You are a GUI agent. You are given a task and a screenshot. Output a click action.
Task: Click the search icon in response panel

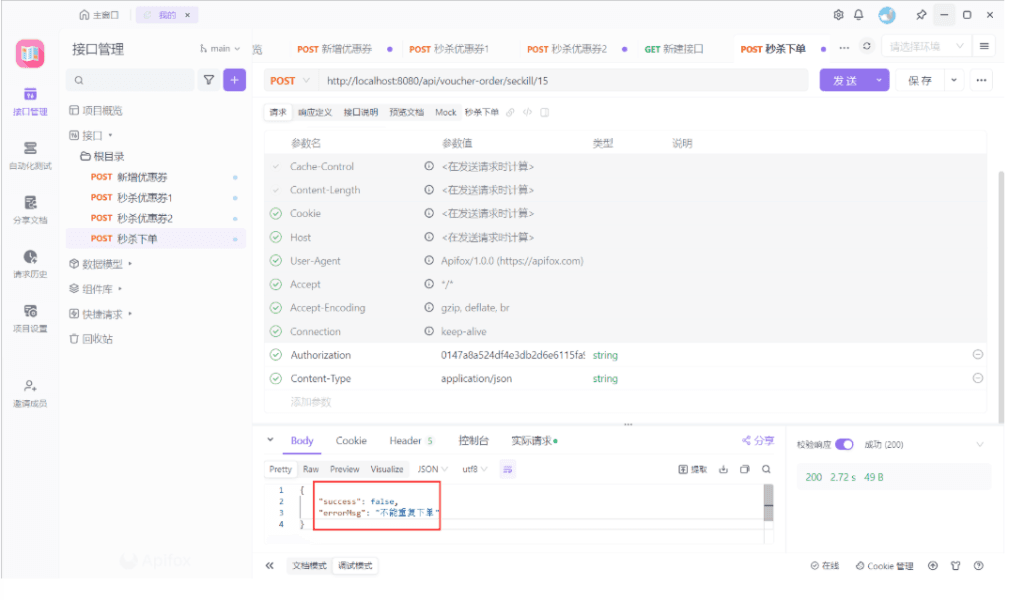pyautogui.click(x=766, y=469)
